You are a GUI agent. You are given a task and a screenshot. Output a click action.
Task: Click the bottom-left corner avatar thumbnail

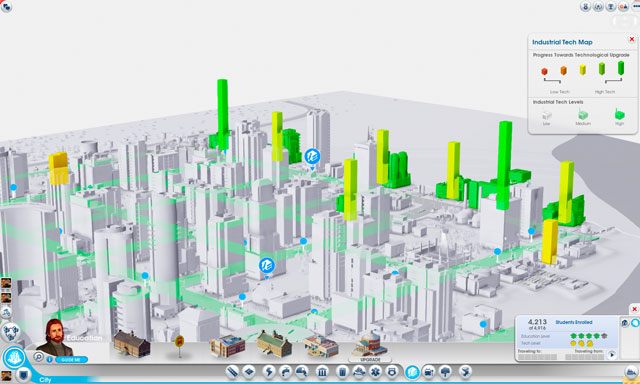point(6,376)
